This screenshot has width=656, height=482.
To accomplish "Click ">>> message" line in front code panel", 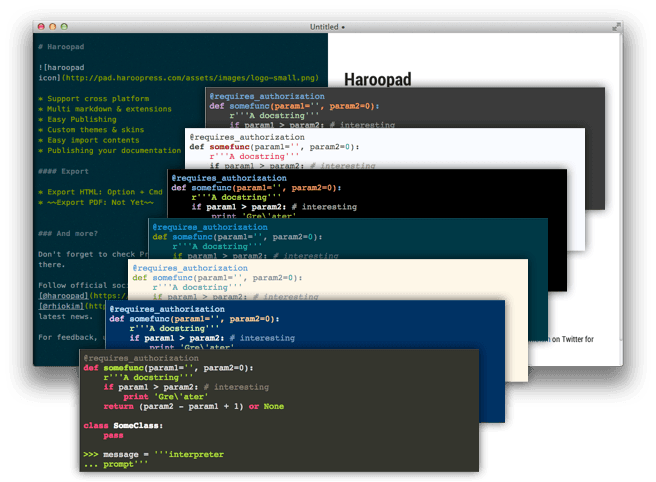I will coord(152,454).
